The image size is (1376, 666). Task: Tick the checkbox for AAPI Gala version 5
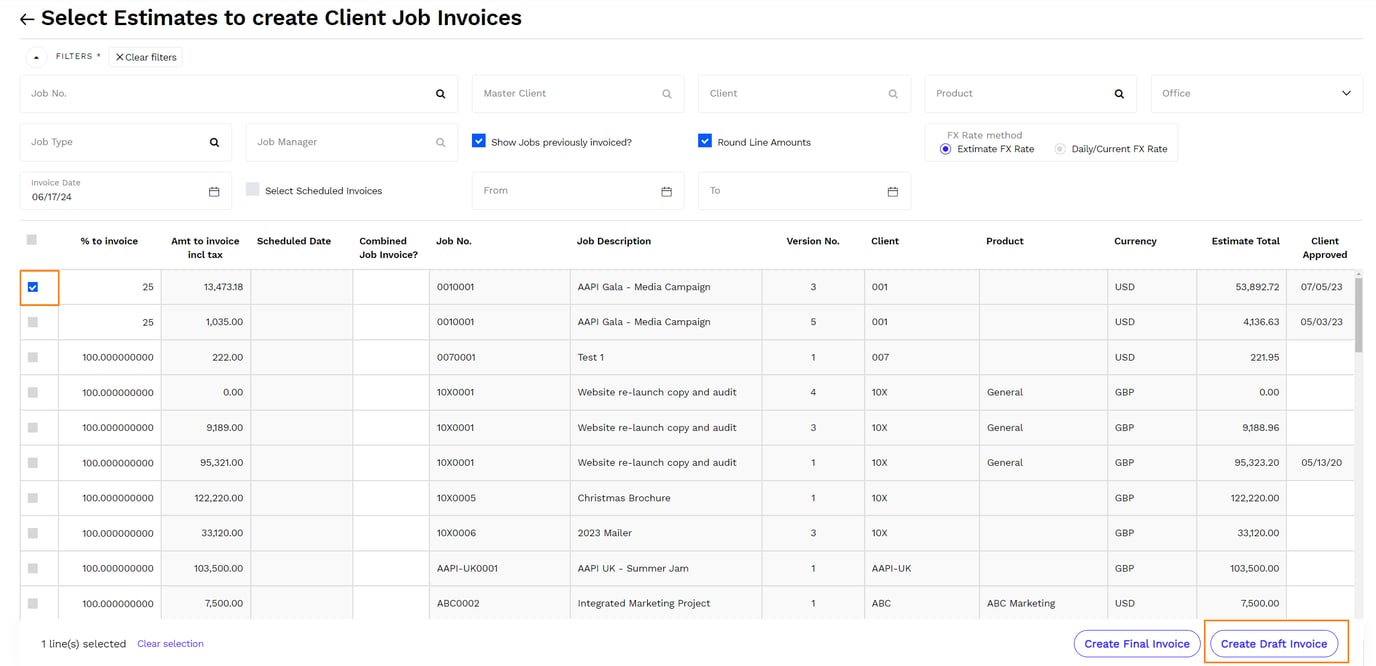click(x=33, y=322)
